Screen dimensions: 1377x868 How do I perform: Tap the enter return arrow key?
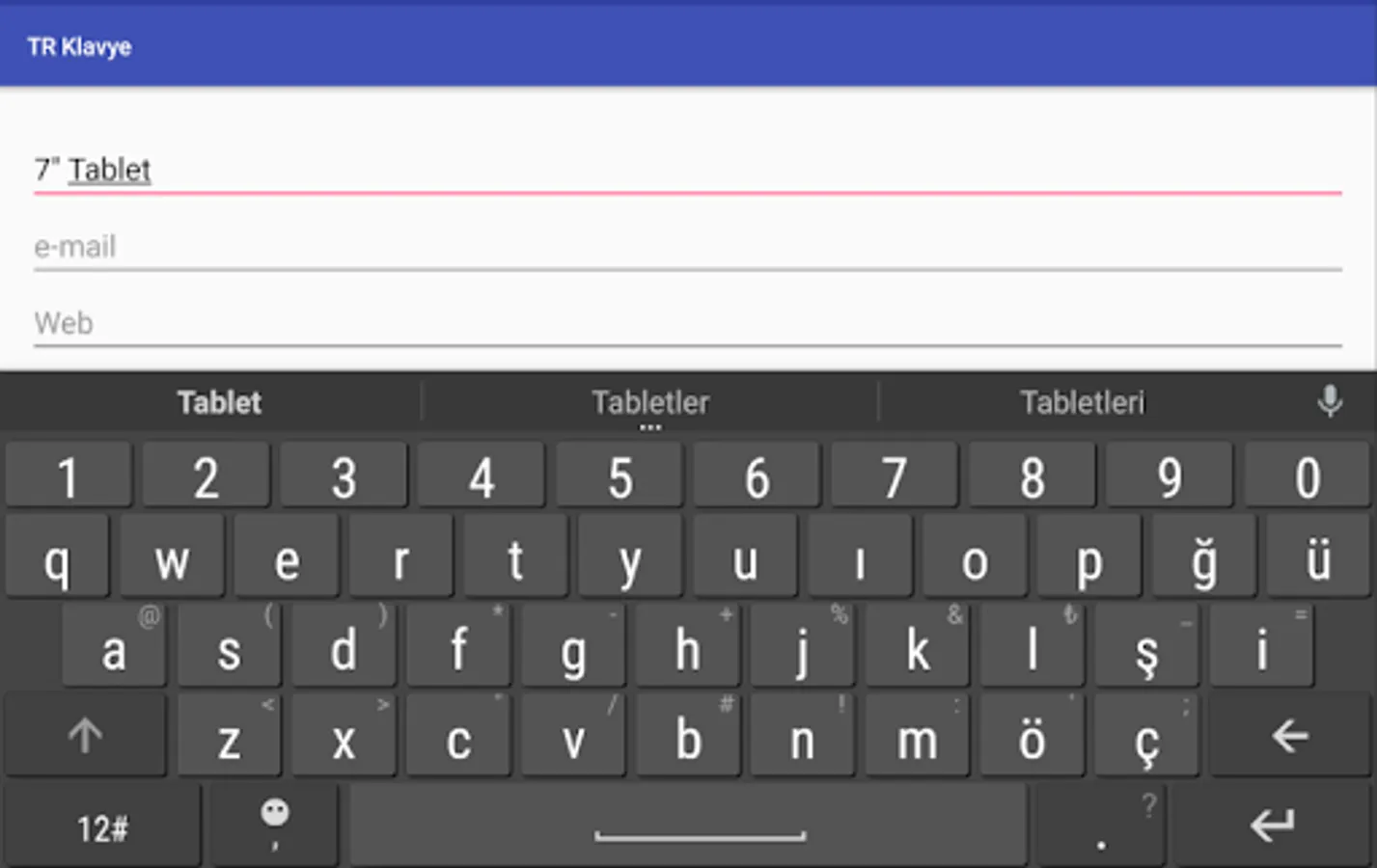click(1272, 826)
